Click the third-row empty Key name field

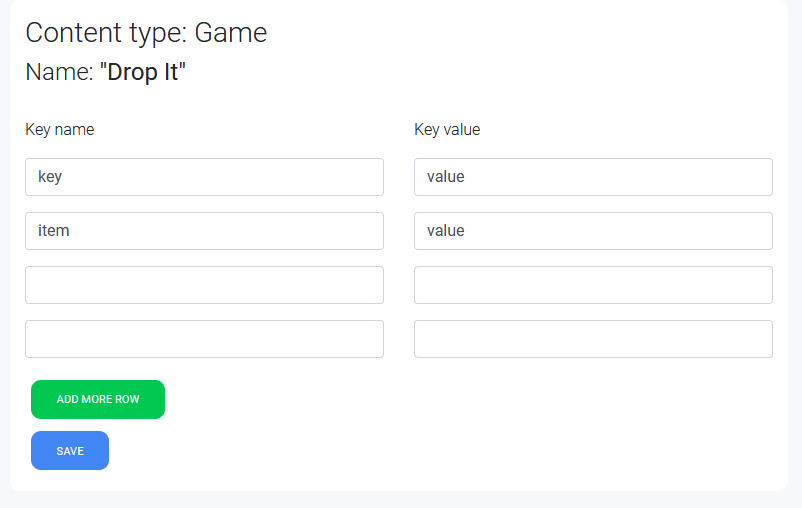pyautogui.click(x=204, y=285)
